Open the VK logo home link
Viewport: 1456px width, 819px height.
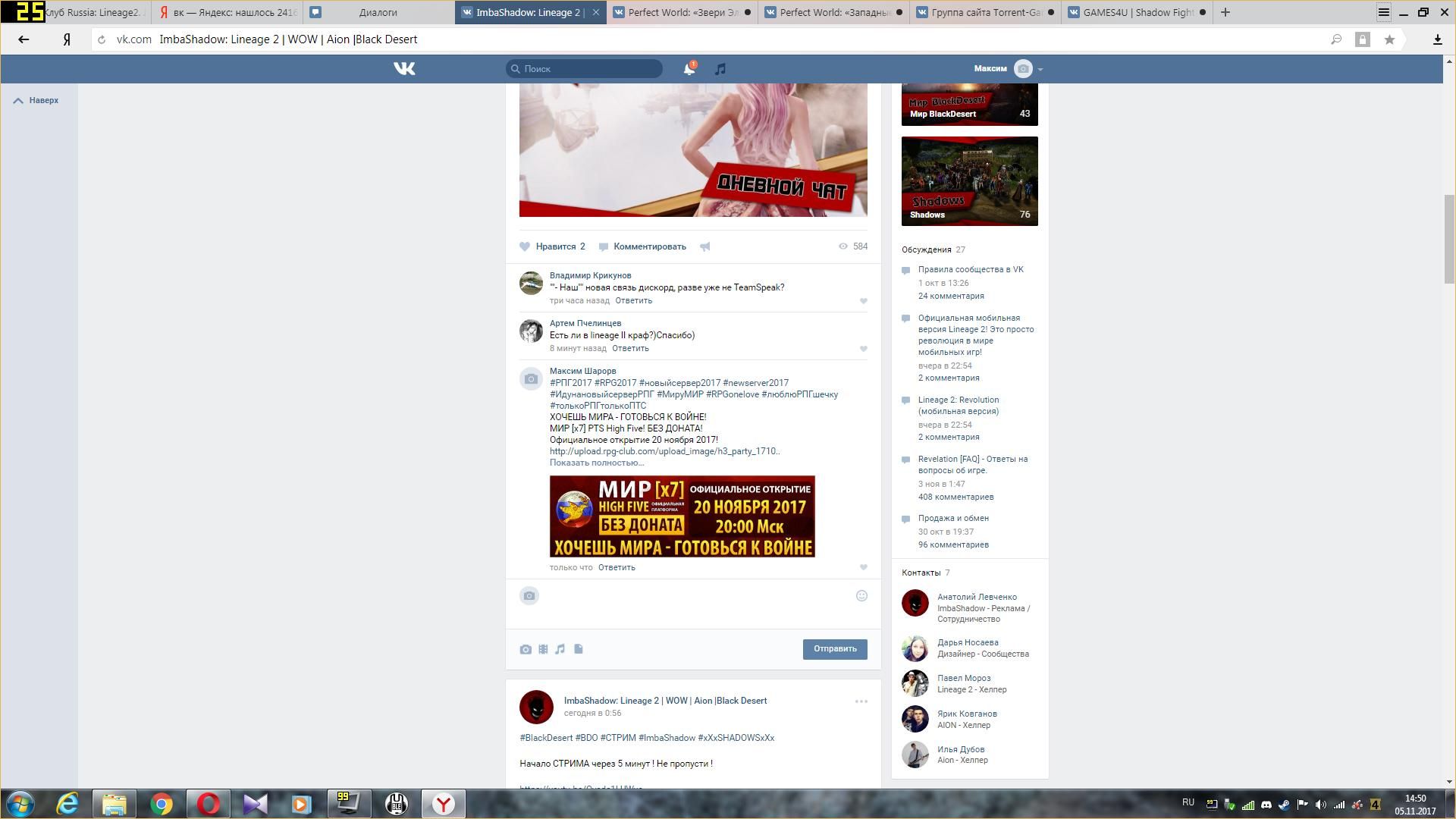coord(404,69)
